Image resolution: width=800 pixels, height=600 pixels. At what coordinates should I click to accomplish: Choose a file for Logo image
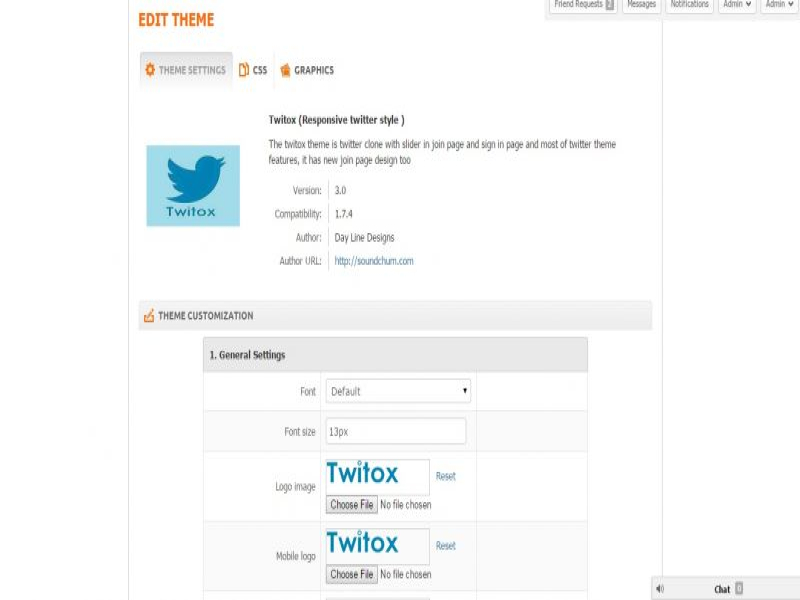coord(351,505)
